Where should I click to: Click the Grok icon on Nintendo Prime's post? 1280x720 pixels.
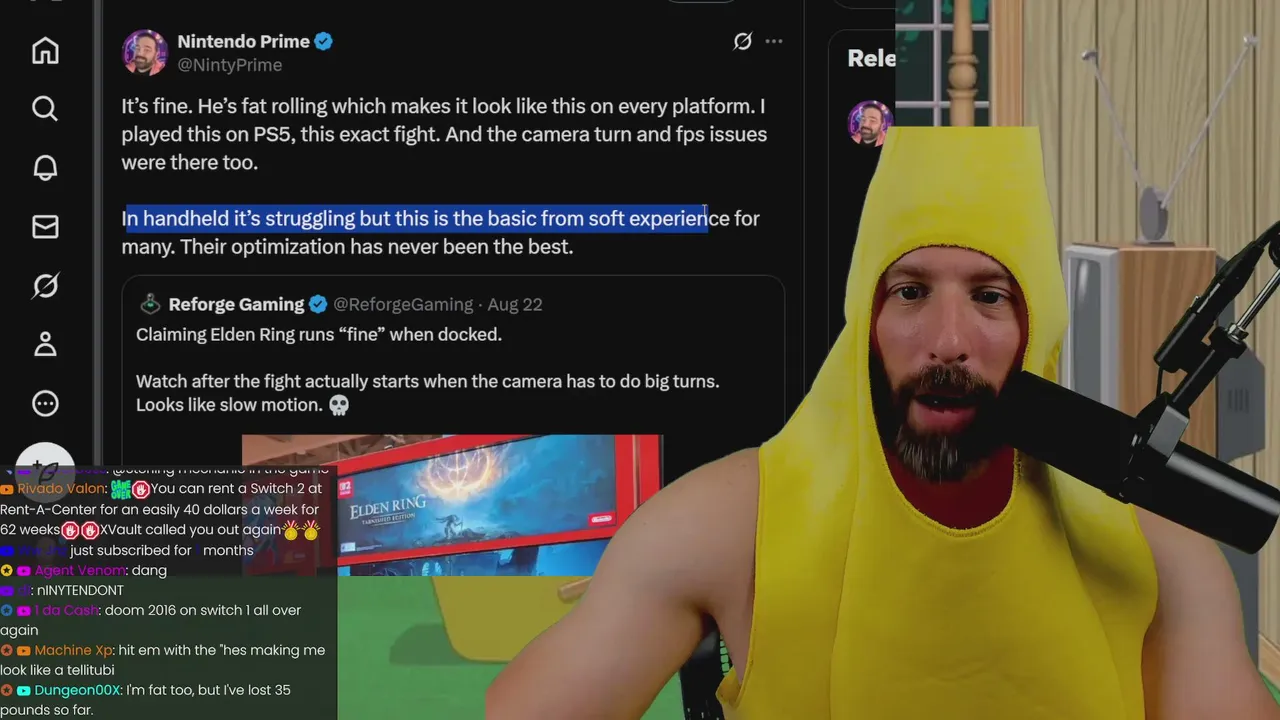pyautogui.click(x=742, y=41)
